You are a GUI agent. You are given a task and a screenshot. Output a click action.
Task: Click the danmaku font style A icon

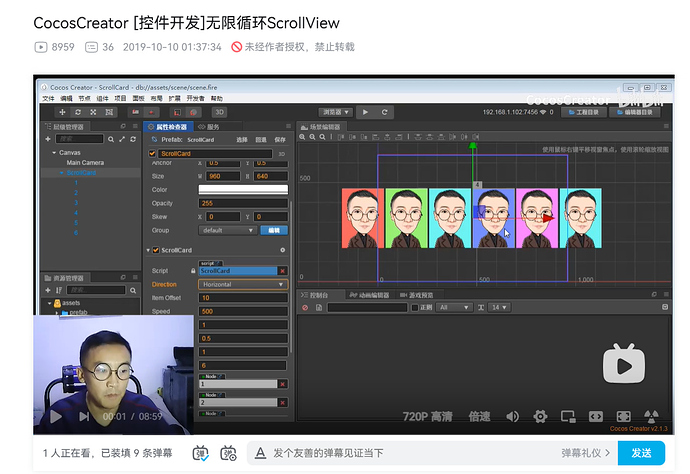(x=261, y=453)
